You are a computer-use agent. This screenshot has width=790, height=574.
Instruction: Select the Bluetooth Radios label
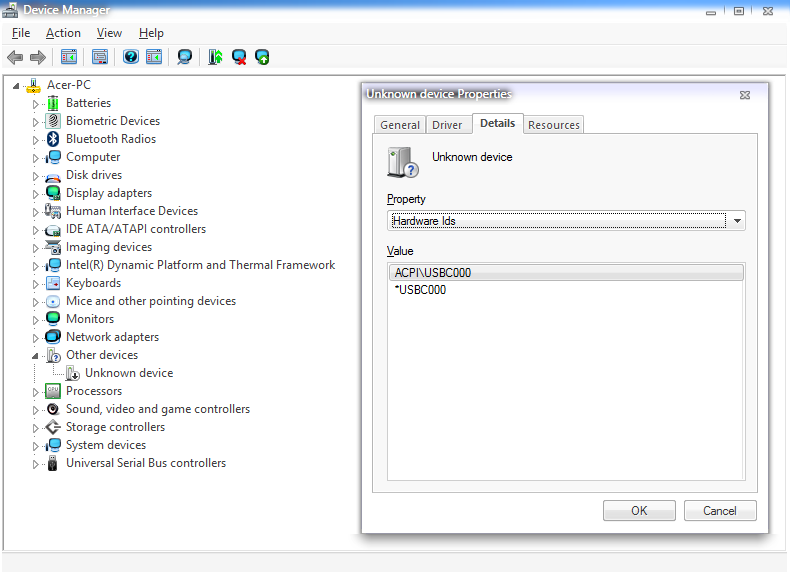pos(111,139)
